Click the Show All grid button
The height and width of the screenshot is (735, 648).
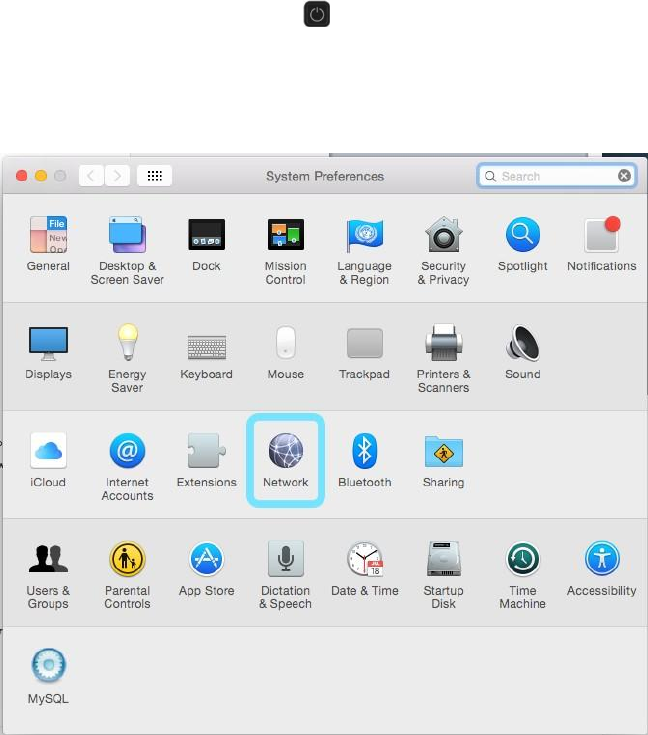(154, 176)
